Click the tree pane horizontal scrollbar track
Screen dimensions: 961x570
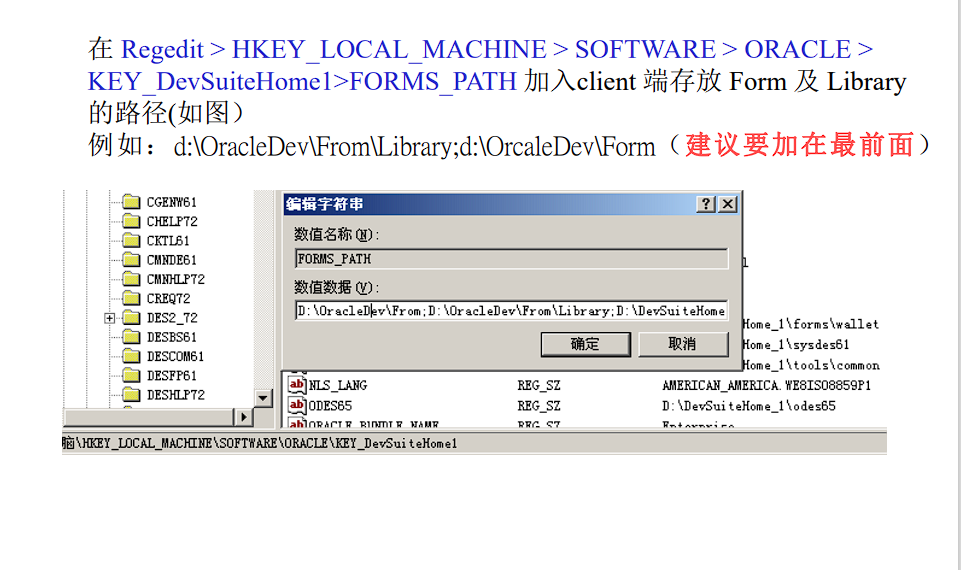coord(148,417)
